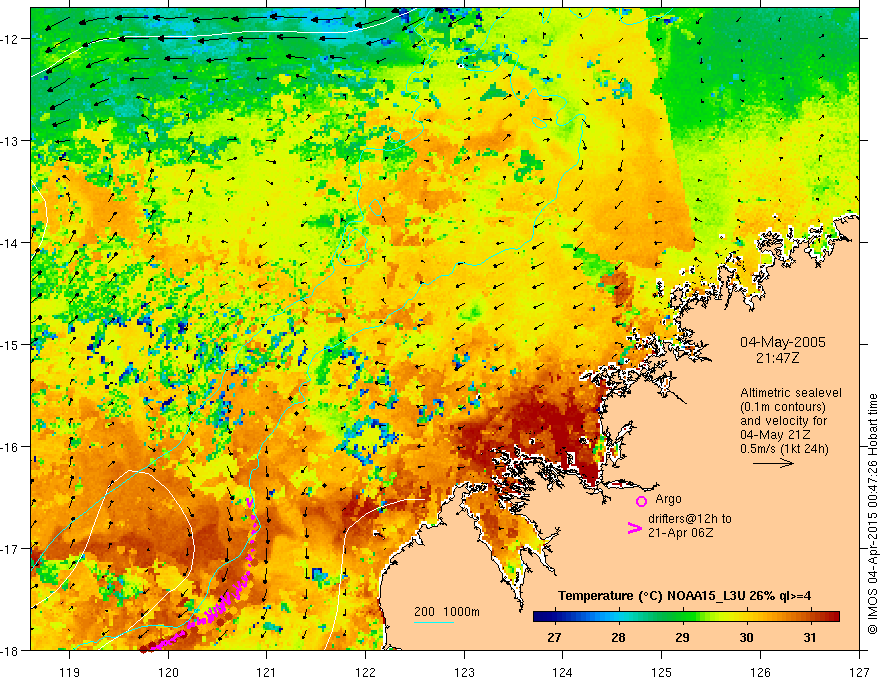Click the date text 04-May-2005
This screenshot has width=880, height=680.
[x=782, y=342]
